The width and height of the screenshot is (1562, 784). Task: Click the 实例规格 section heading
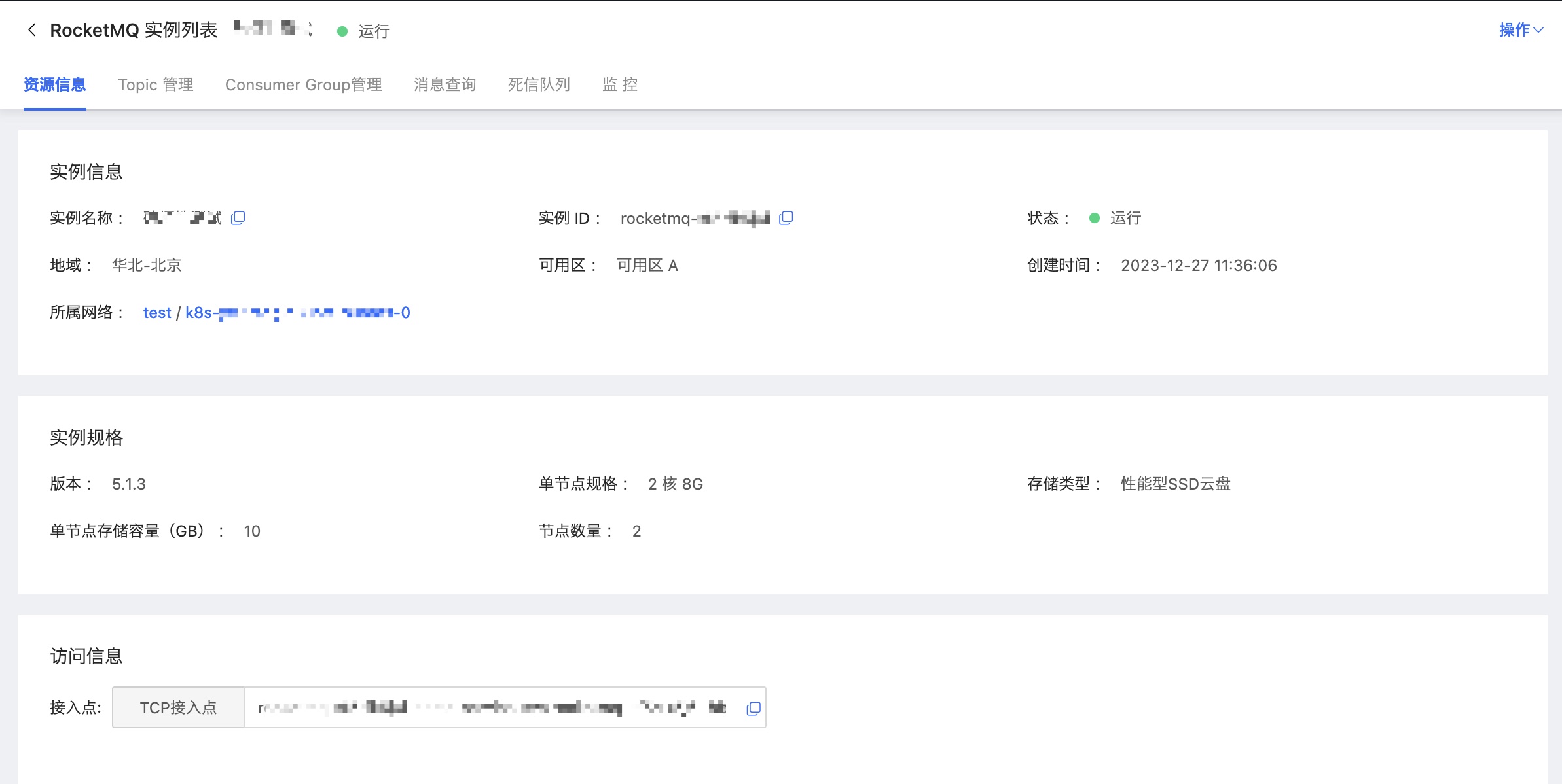pos(86,438)
